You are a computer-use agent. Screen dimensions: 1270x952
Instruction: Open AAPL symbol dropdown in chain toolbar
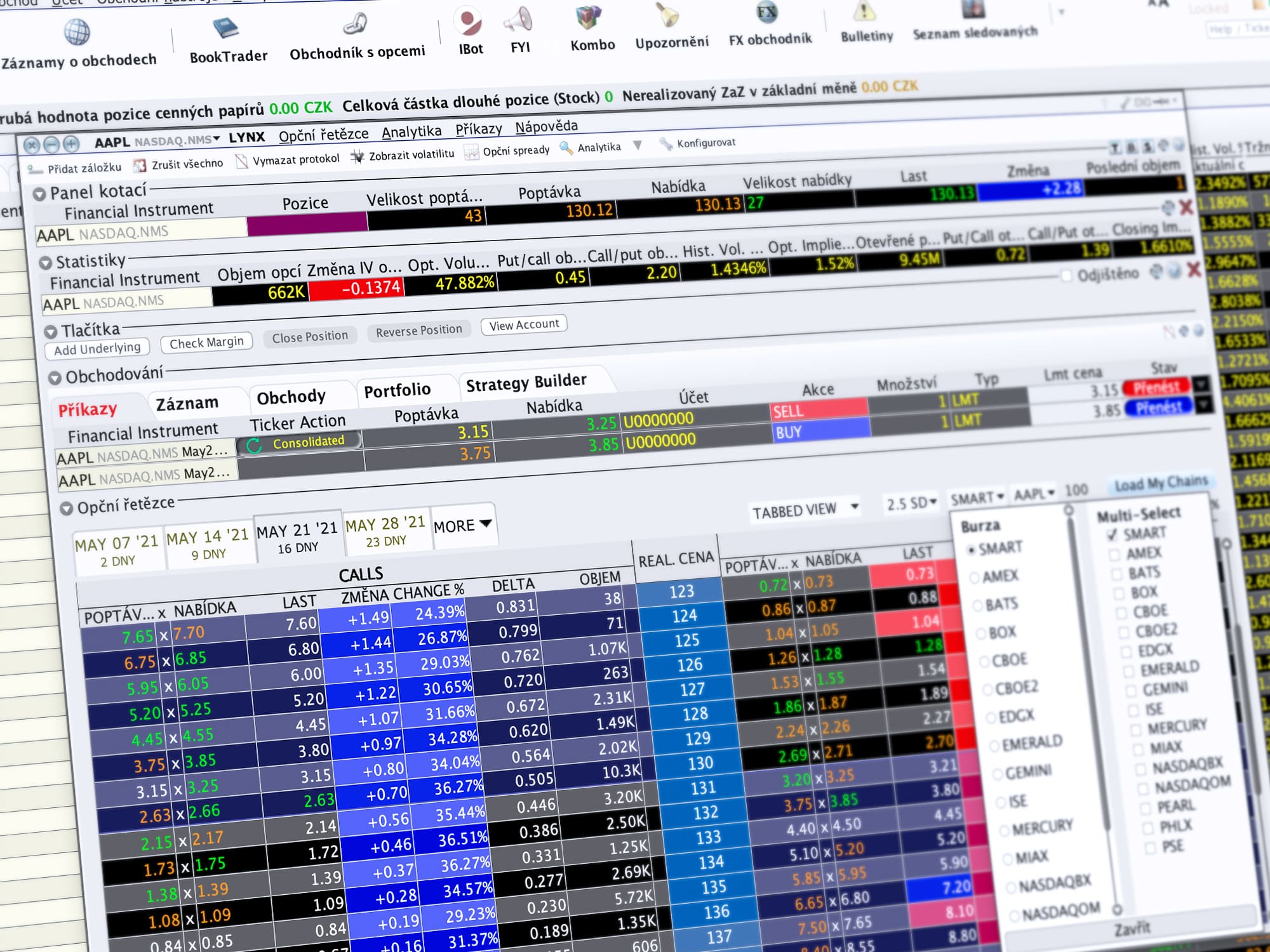[x=1034, y=493]
